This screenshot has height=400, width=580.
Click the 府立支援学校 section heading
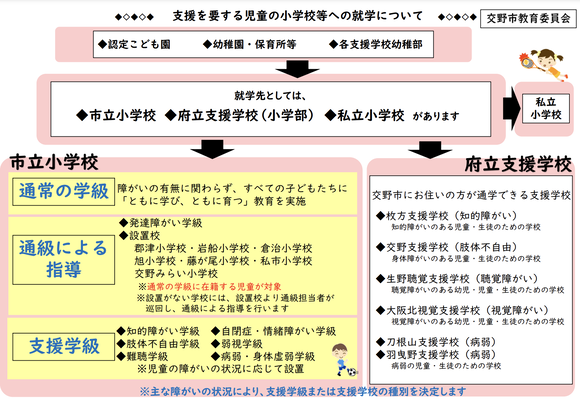[518, 164]
